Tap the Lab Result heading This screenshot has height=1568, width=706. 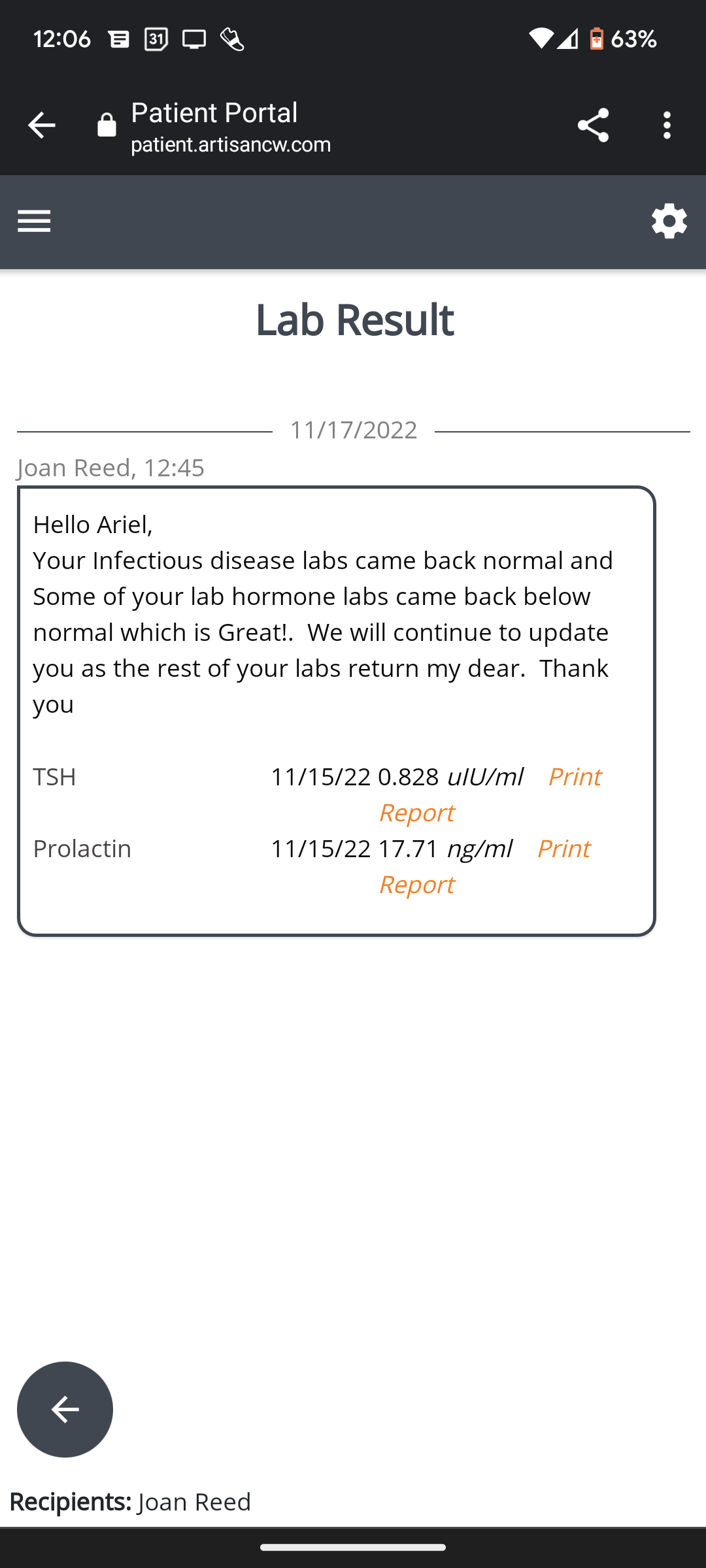point(354,319)
